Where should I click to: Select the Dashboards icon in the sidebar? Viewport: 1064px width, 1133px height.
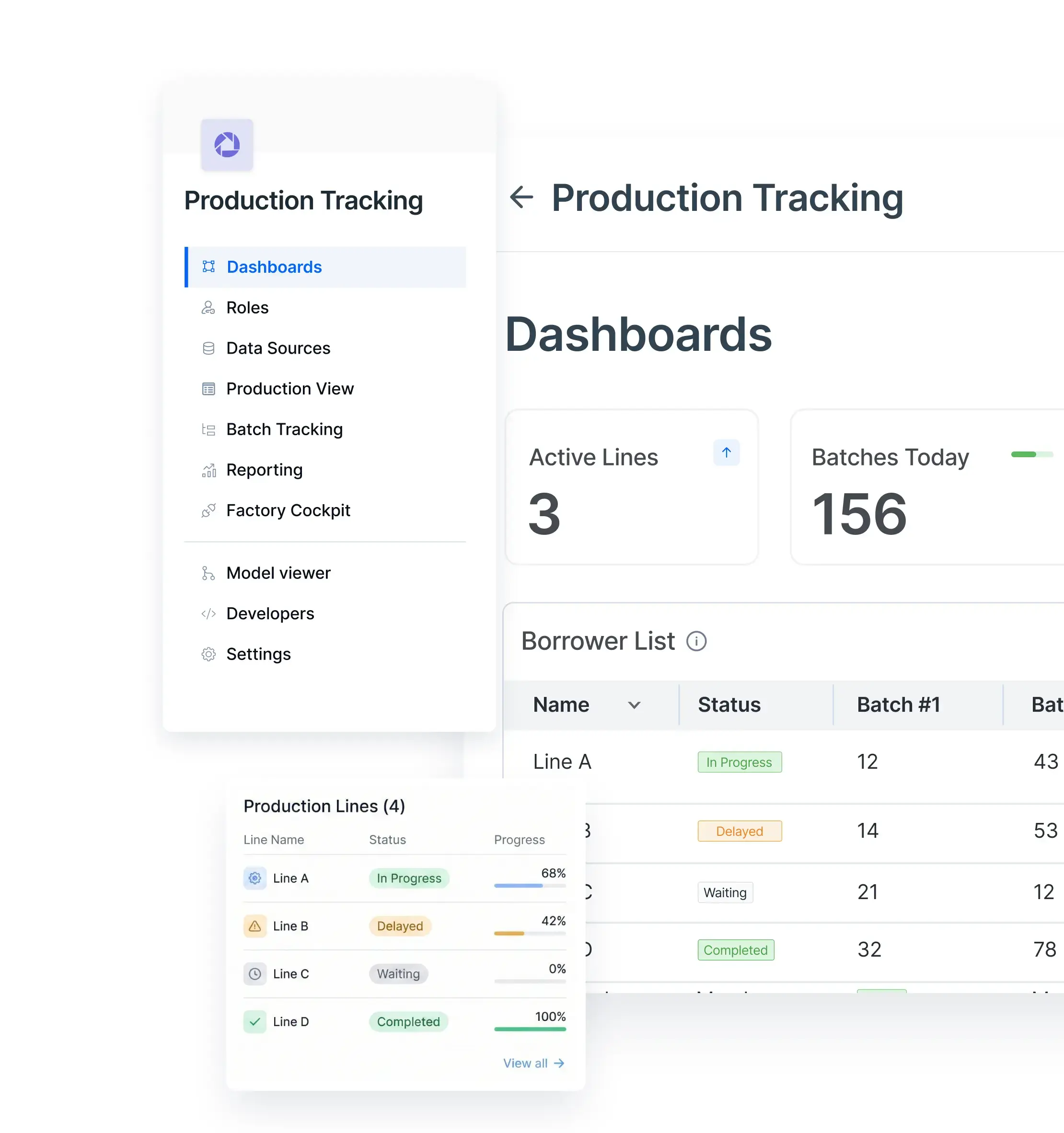click(x=208, y=267)
